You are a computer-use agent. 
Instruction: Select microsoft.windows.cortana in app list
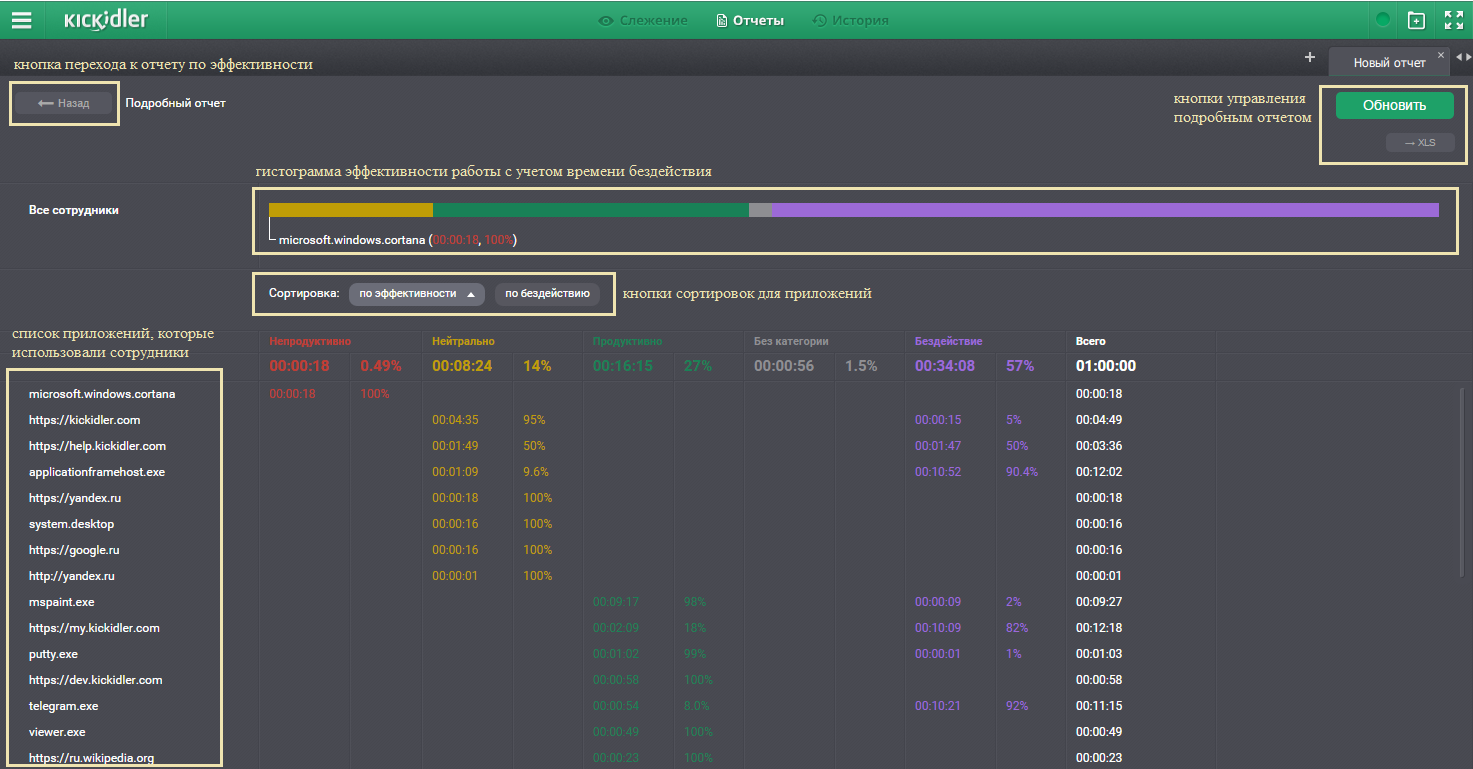102,394
